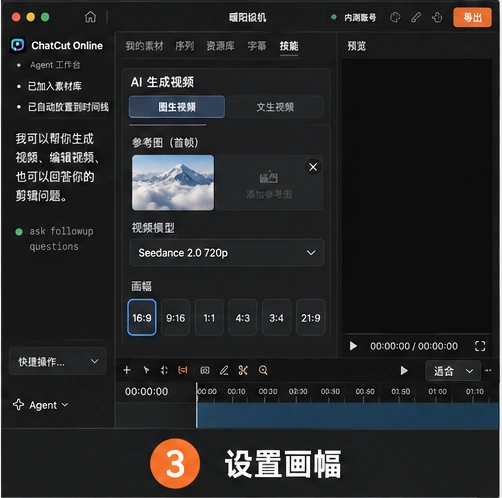The height and width of the screenshot is (498, 502).
Task: Click the 00:10 mark on the timeline ruler
Action: [236, 391]
